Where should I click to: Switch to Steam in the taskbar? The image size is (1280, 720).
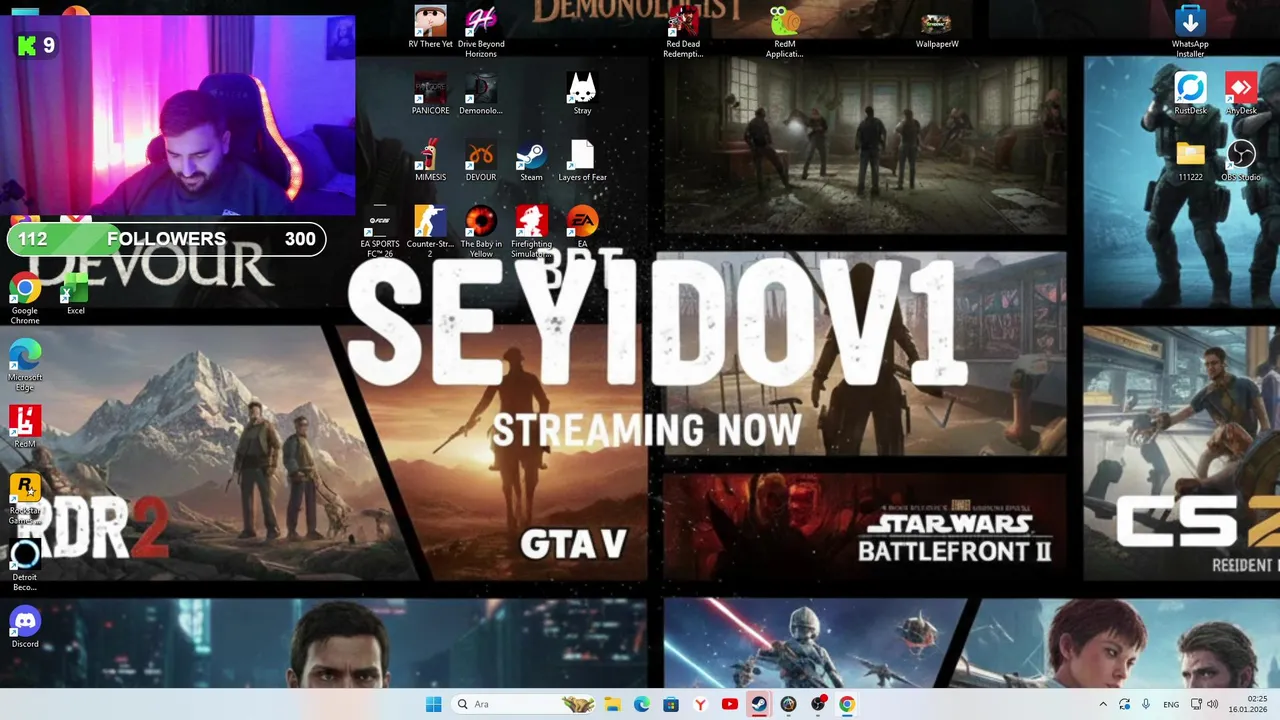point(759,704)
